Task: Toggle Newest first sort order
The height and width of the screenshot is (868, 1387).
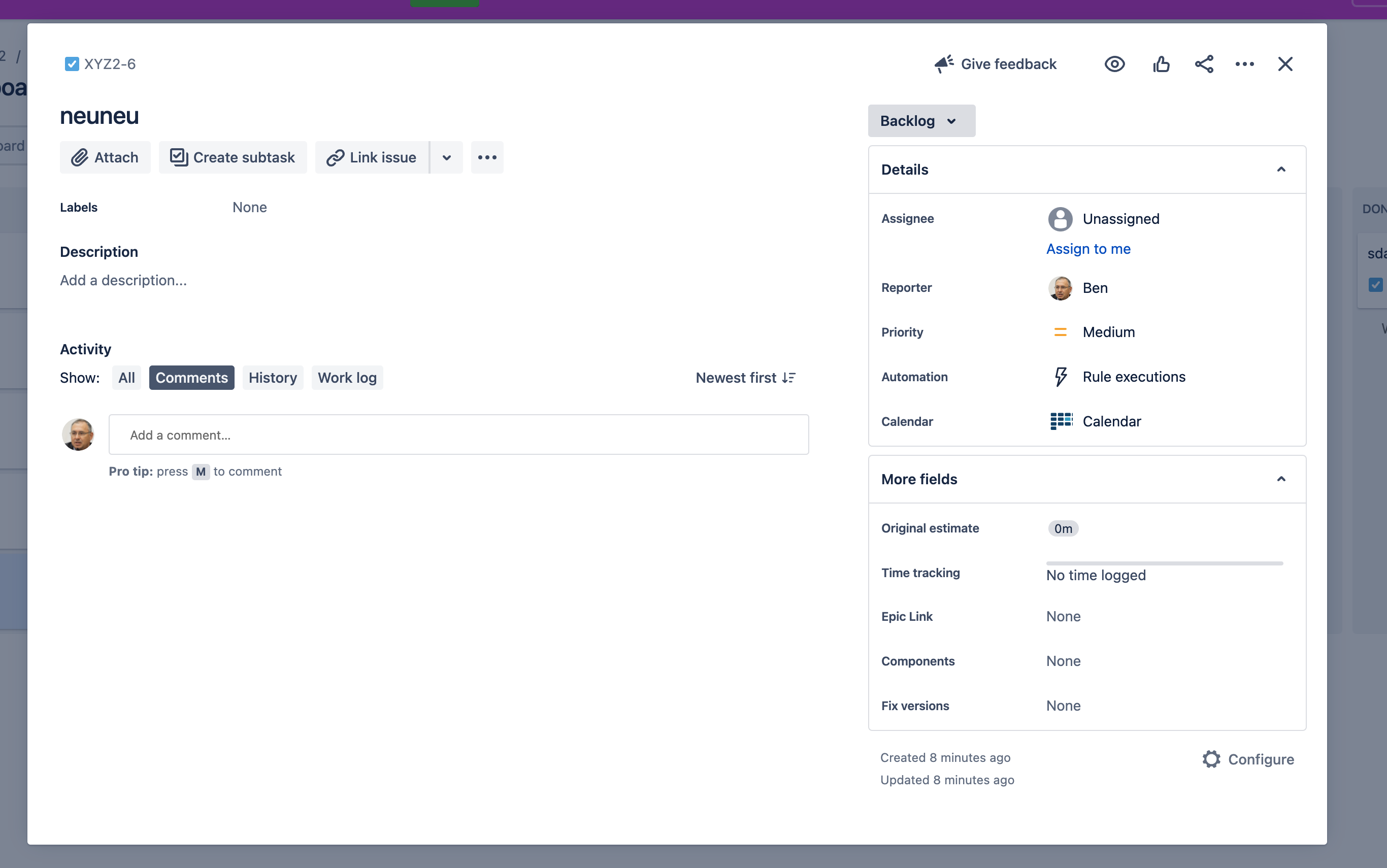Action: (x=745, y=378)
